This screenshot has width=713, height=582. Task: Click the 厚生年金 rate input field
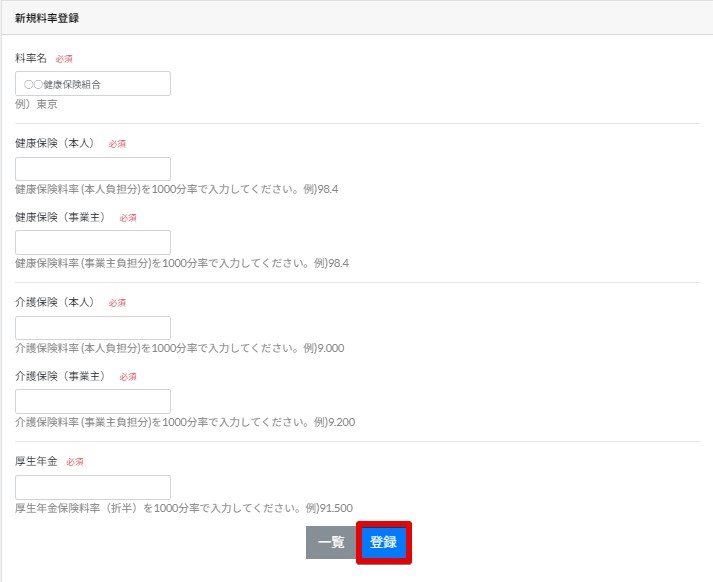[93, 487]
